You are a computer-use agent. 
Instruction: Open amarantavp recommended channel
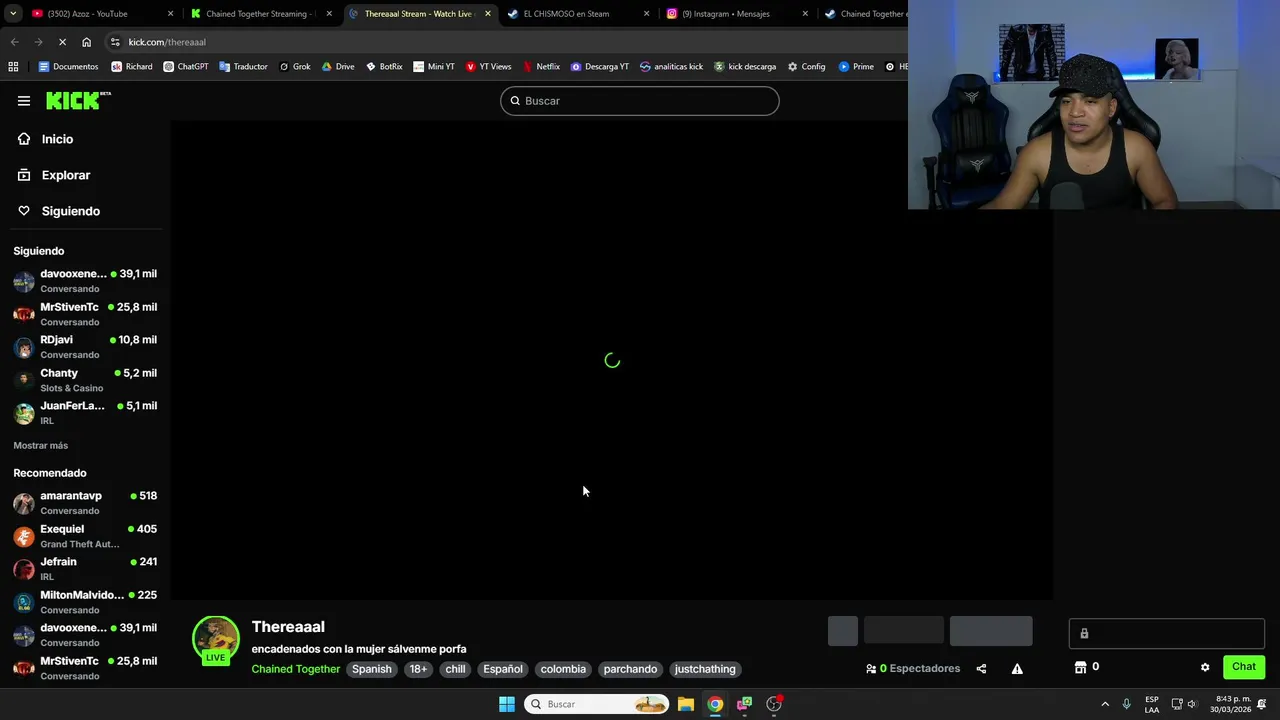pyautogui.click(x=85, y=503)
